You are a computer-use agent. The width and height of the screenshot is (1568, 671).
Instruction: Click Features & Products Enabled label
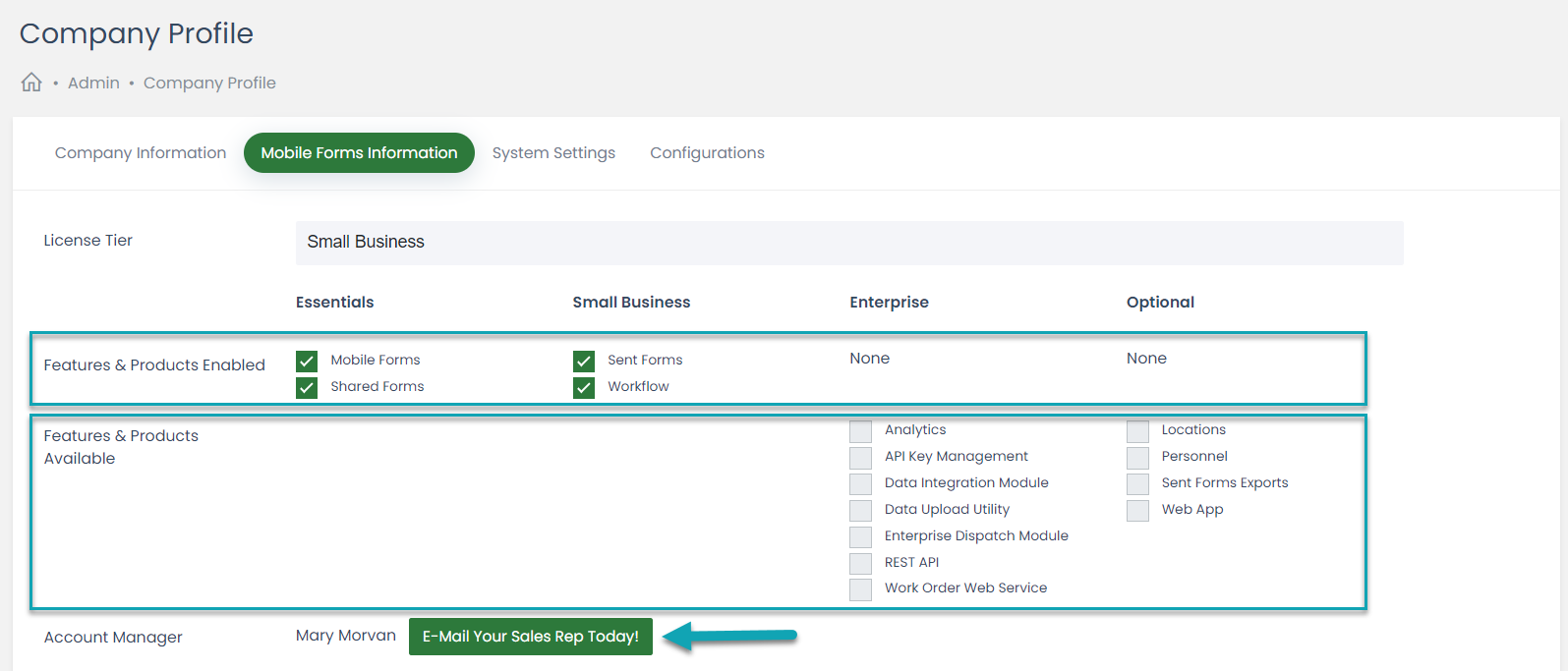(x=154, y=365)
